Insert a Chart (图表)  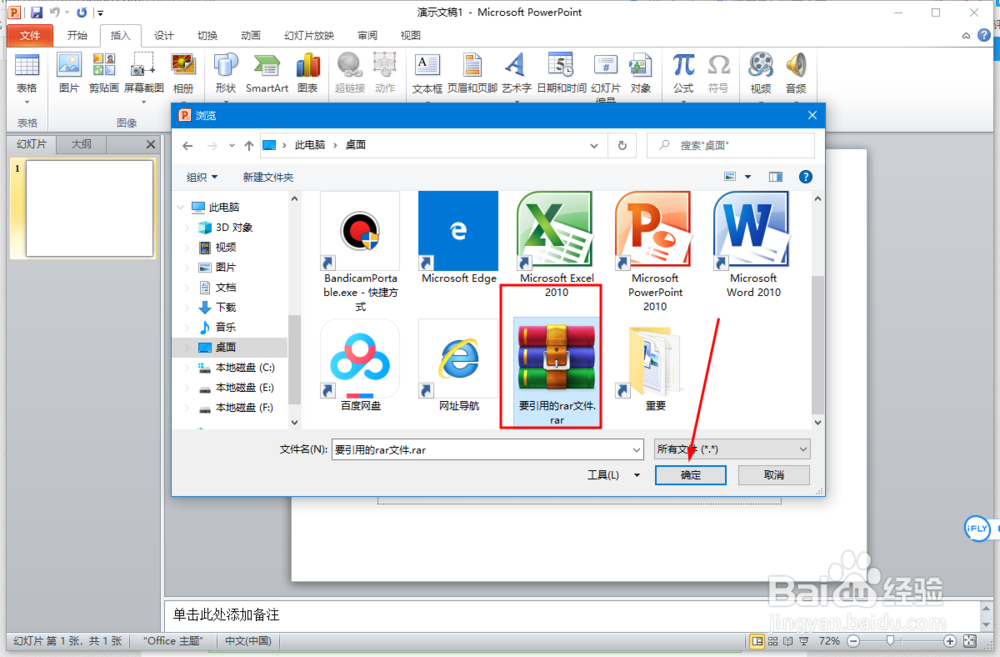tap(307, 73)
